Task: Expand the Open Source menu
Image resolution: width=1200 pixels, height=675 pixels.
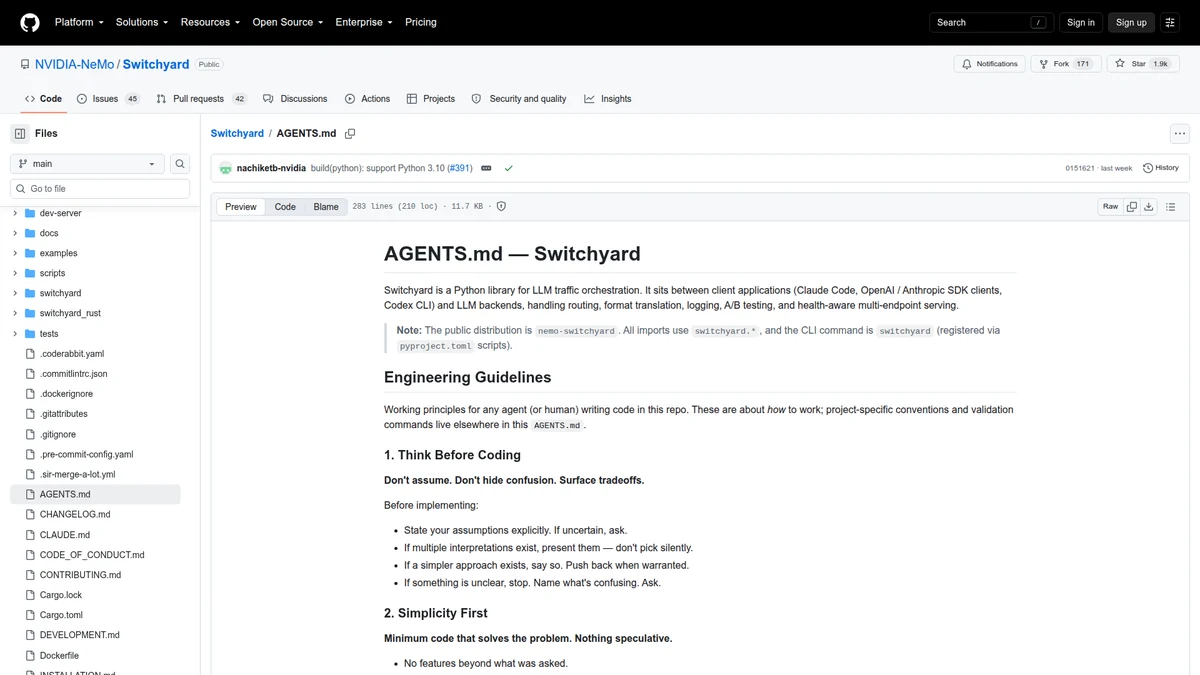Action: (x=287, y=22)
